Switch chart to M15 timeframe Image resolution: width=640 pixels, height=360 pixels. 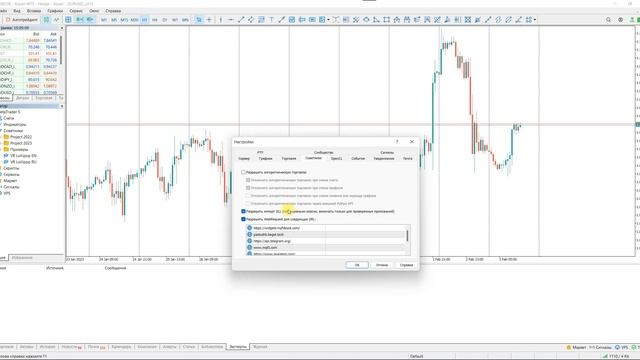pyautogui.click(x=124, y=20)
